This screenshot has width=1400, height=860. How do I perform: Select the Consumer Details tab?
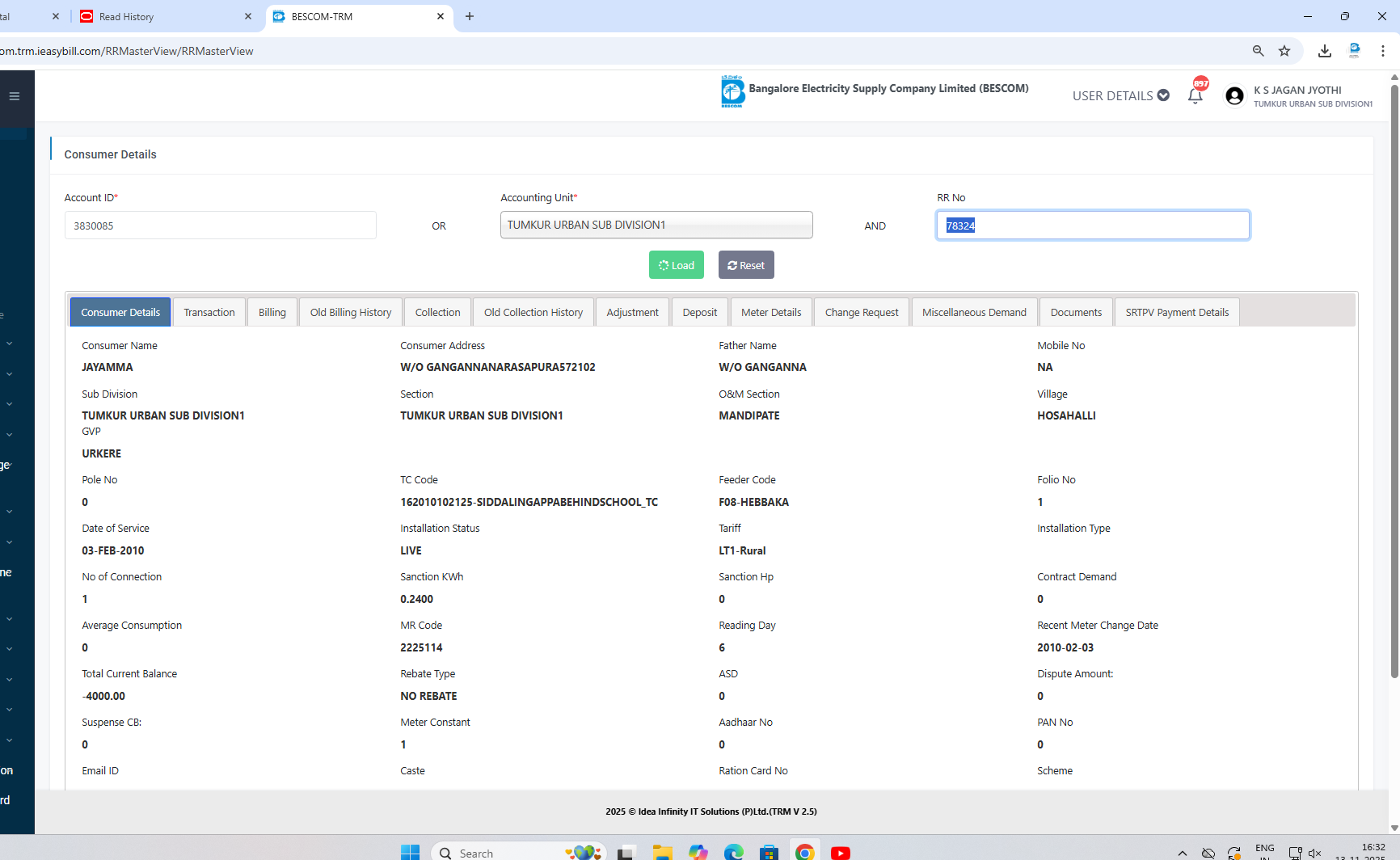click(x=120, y=312)
